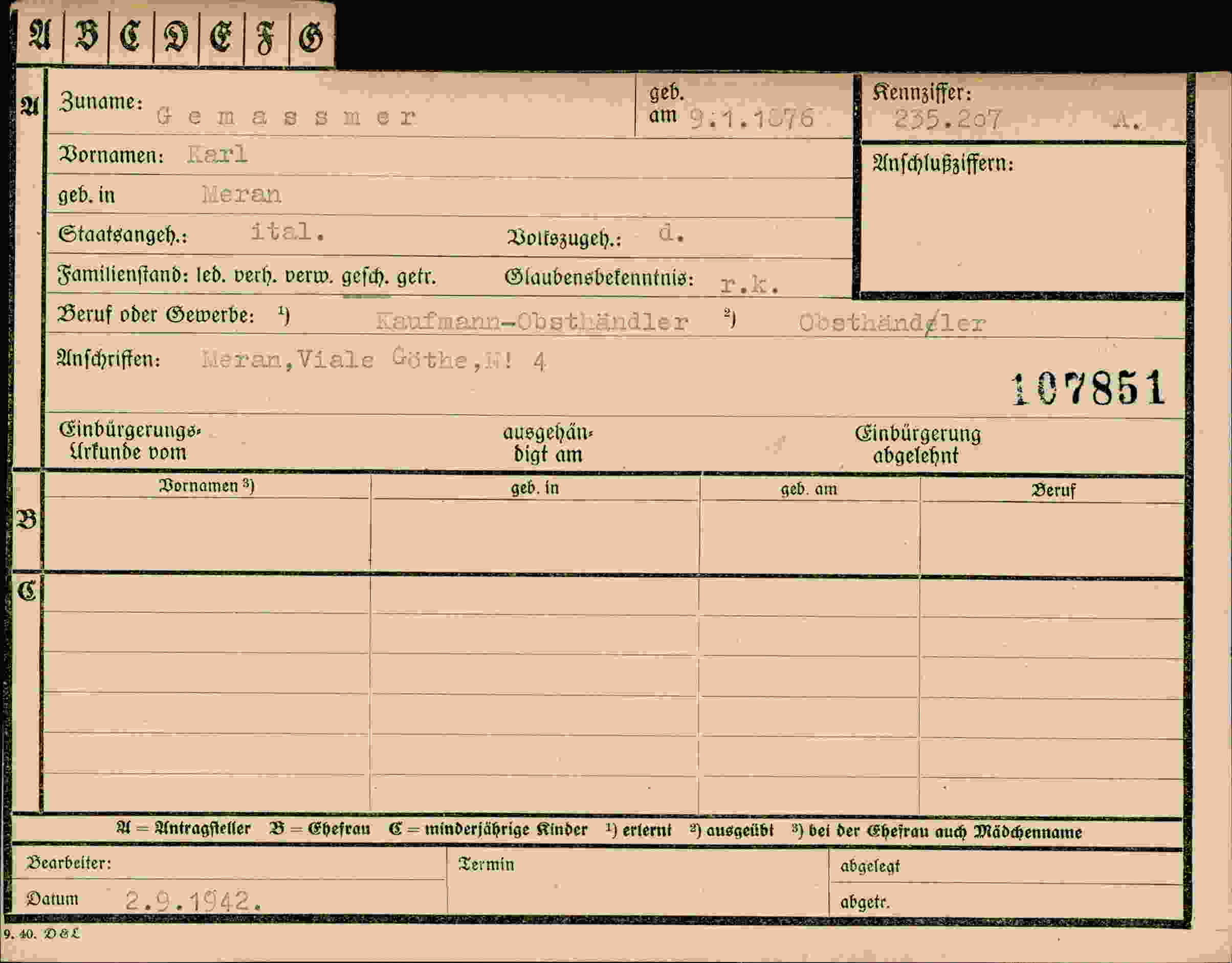1232x963 pixels.
Task: Click the 'Bearbeiter:' label
Action: 69,863
